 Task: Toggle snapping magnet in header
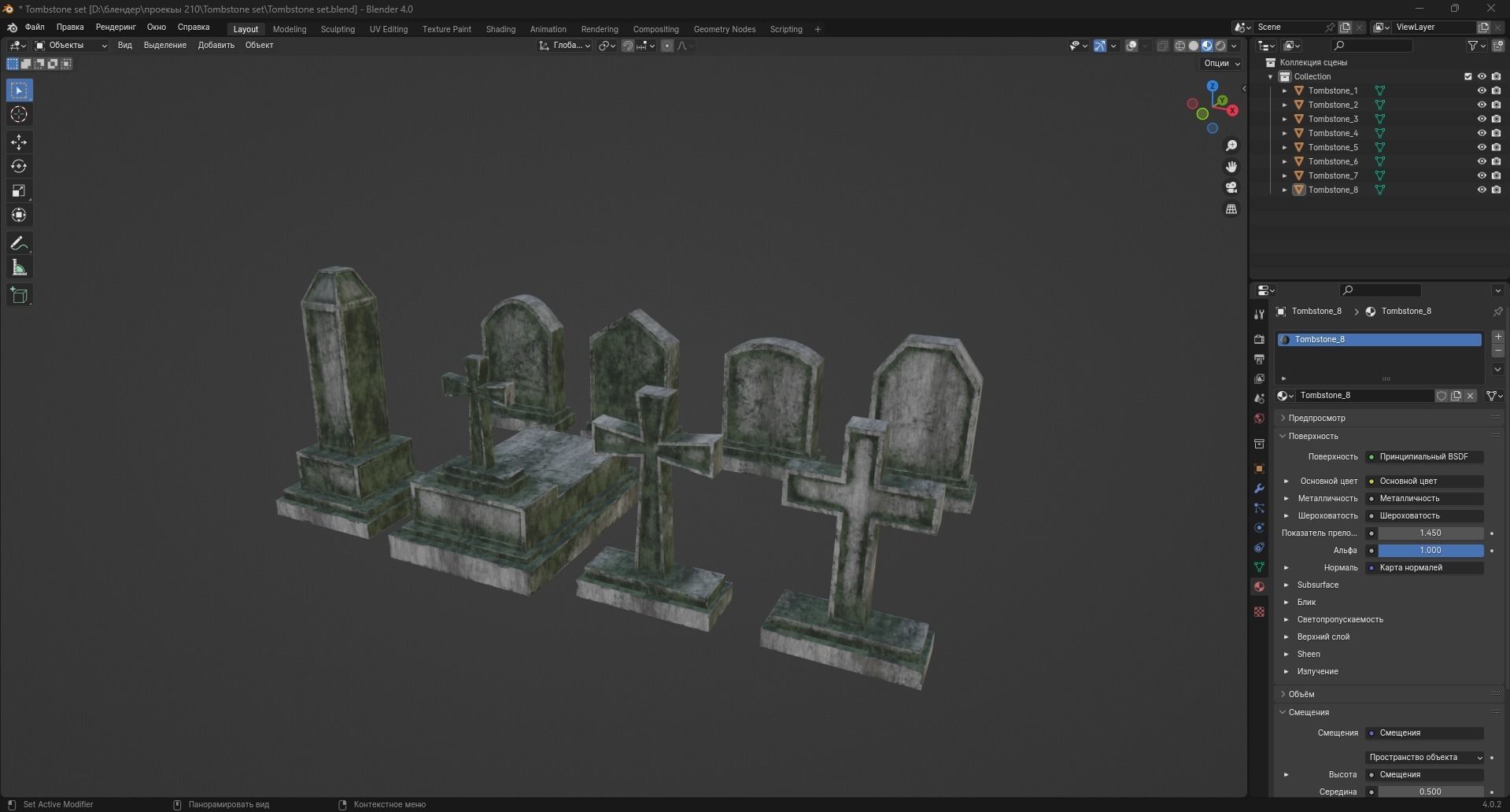tap(628, 46)
